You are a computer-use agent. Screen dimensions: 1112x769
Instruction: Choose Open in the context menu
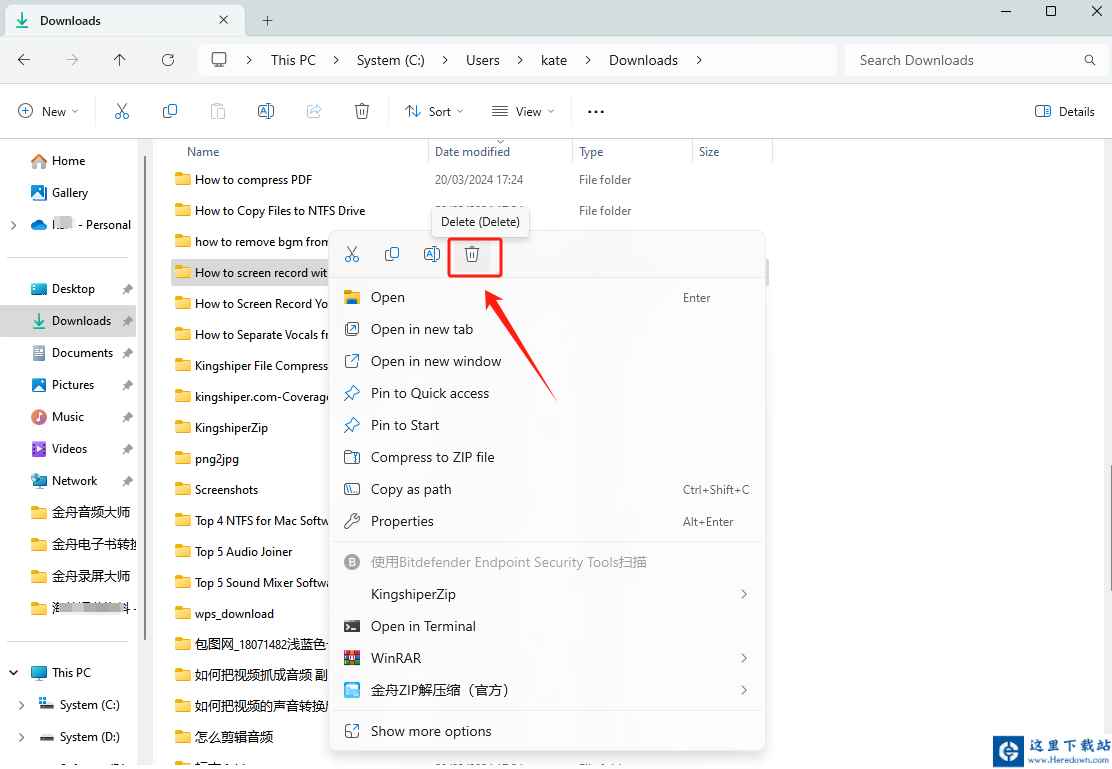click(x=547, y=297)
